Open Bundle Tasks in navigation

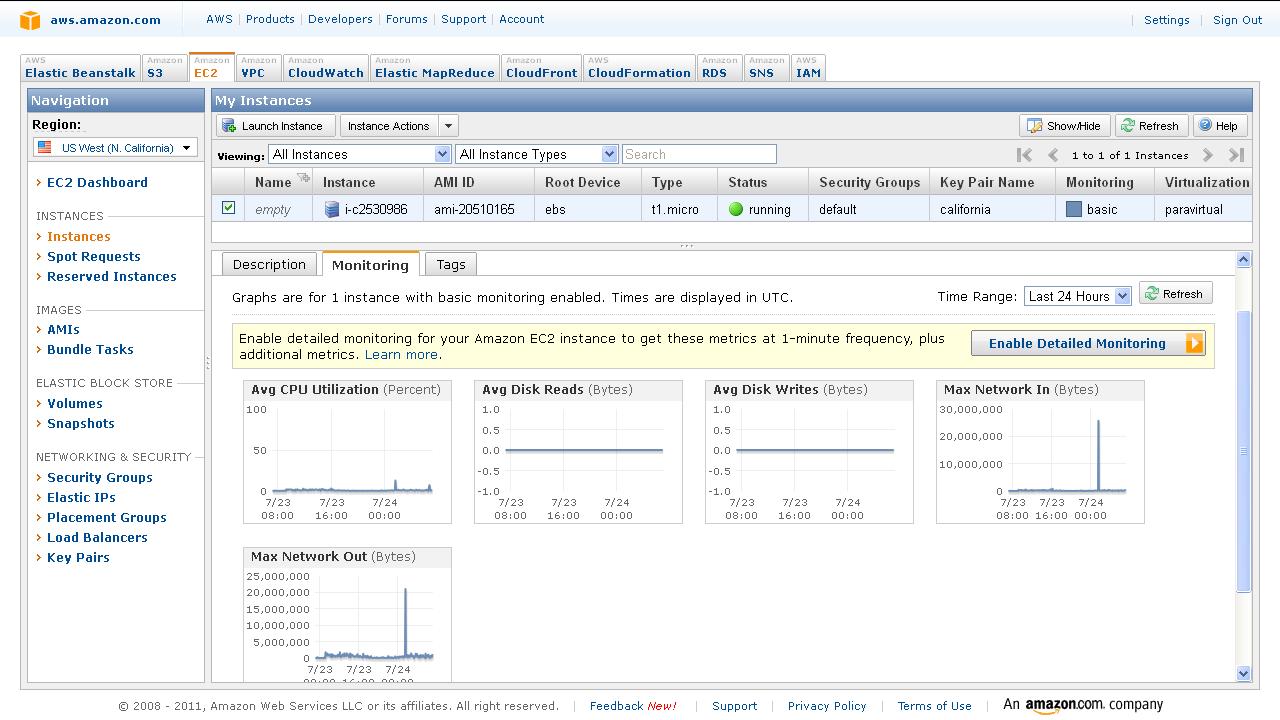pyautogui.click(x=90, y=349)
